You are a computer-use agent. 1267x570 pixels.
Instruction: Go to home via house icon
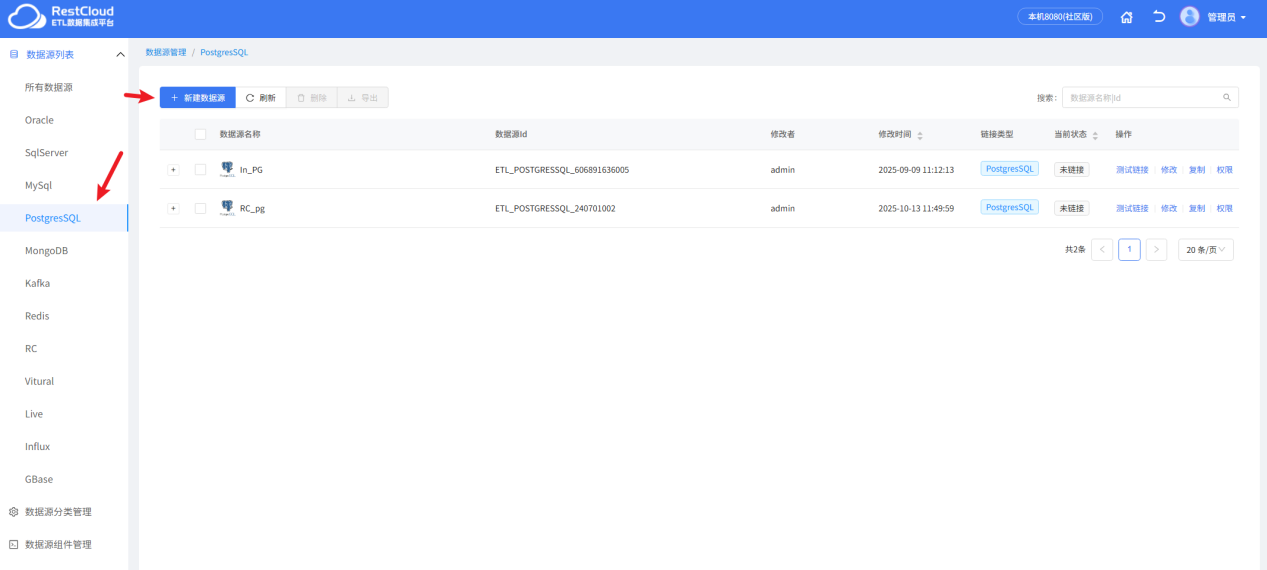(1127, 17)
